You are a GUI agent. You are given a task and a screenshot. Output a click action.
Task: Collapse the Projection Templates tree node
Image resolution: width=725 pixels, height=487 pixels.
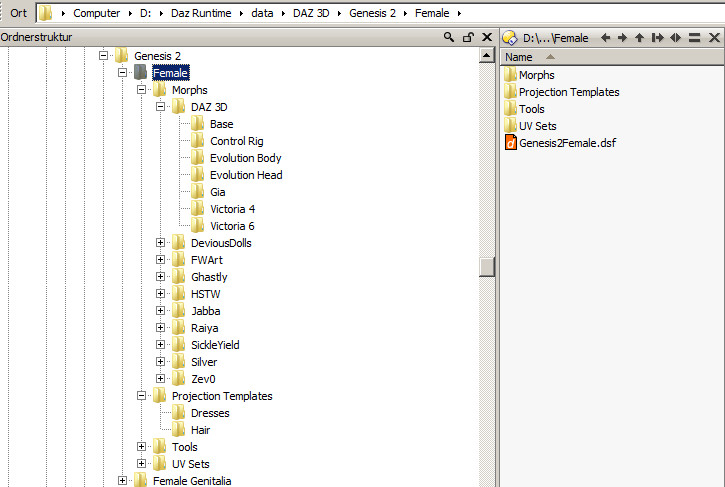click(141, 396)
